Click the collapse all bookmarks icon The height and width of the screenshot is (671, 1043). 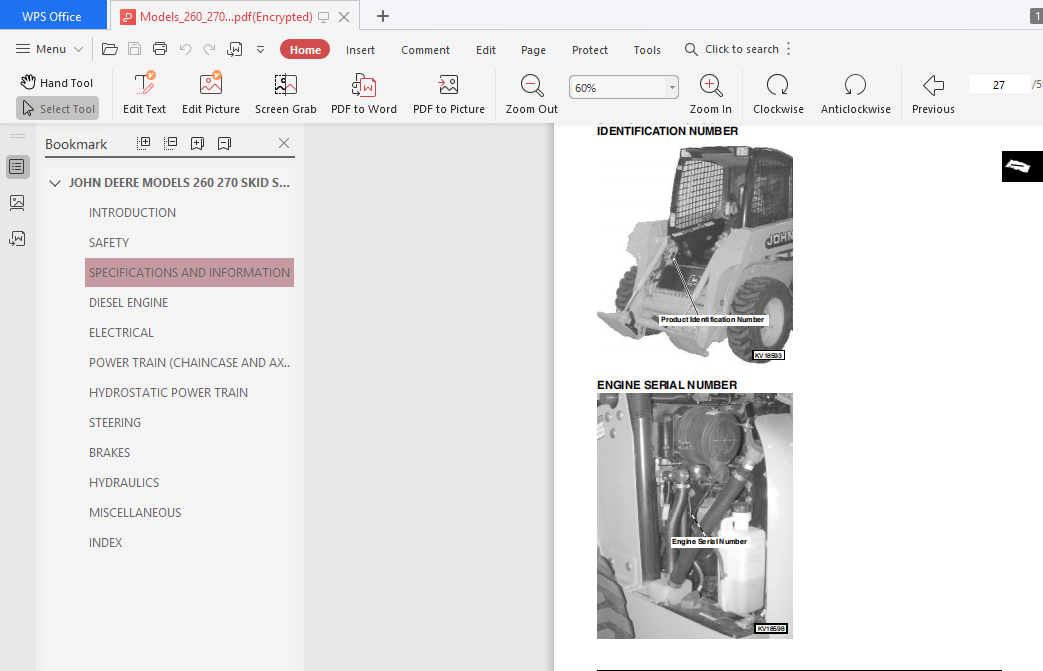coord(170,143)
